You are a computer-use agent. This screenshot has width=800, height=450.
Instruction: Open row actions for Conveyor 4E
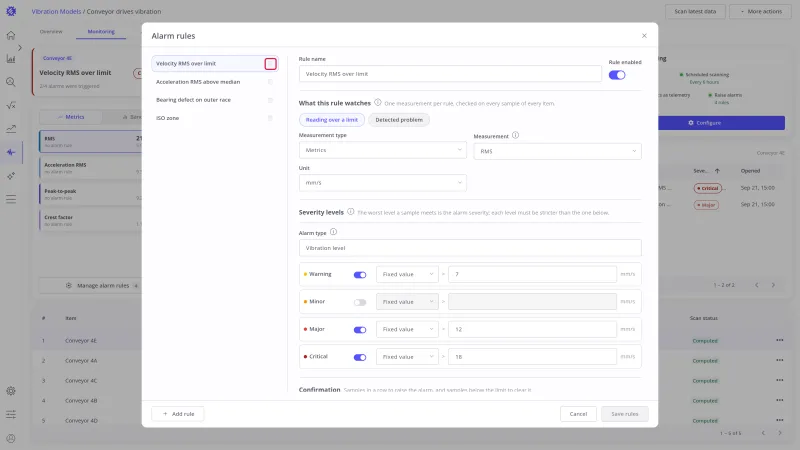pos(780,340)
